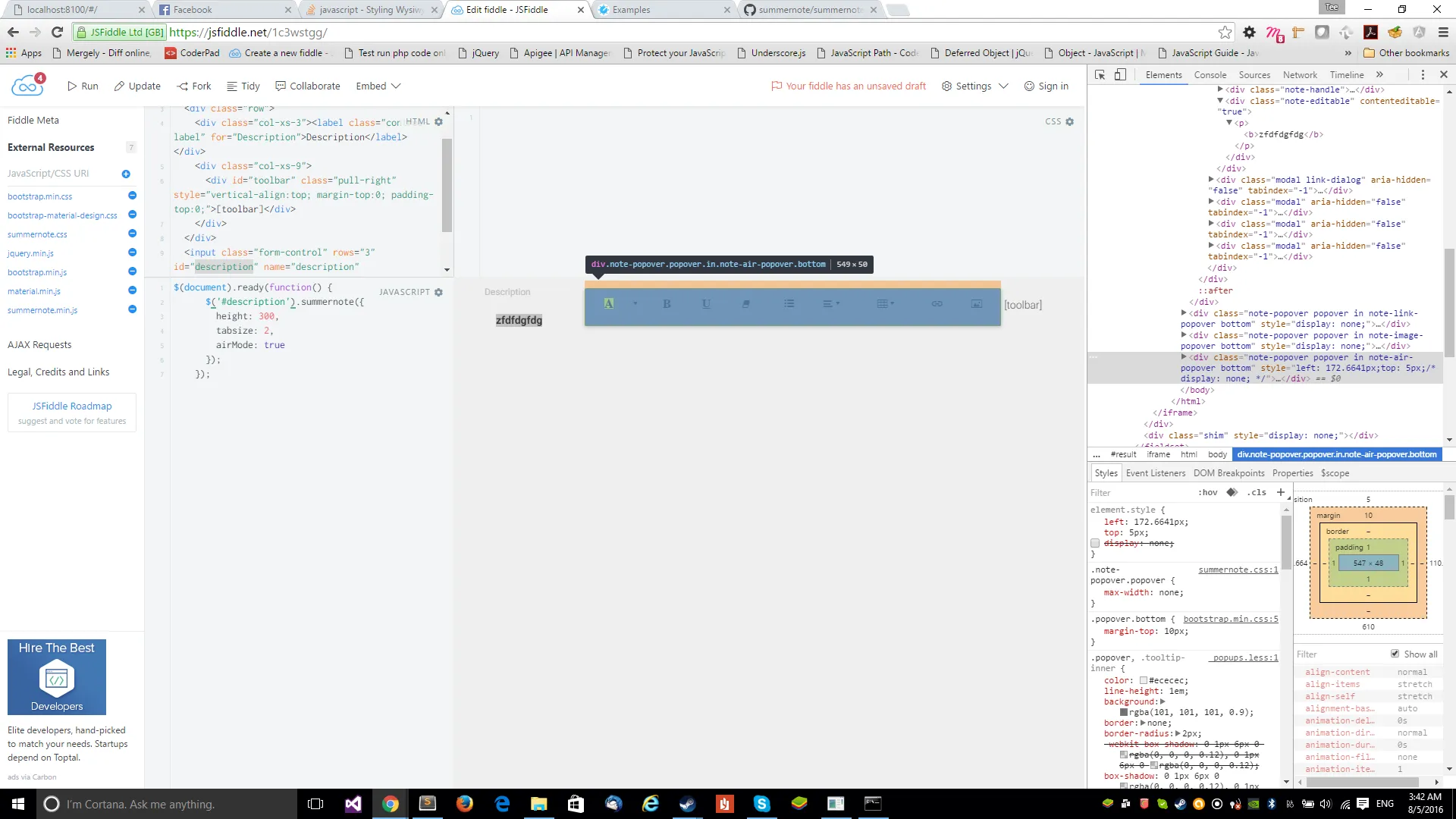Toggle the DevTools device toolbar icon
Viewport: 1456px width, 819px height.
[1120, 74]
